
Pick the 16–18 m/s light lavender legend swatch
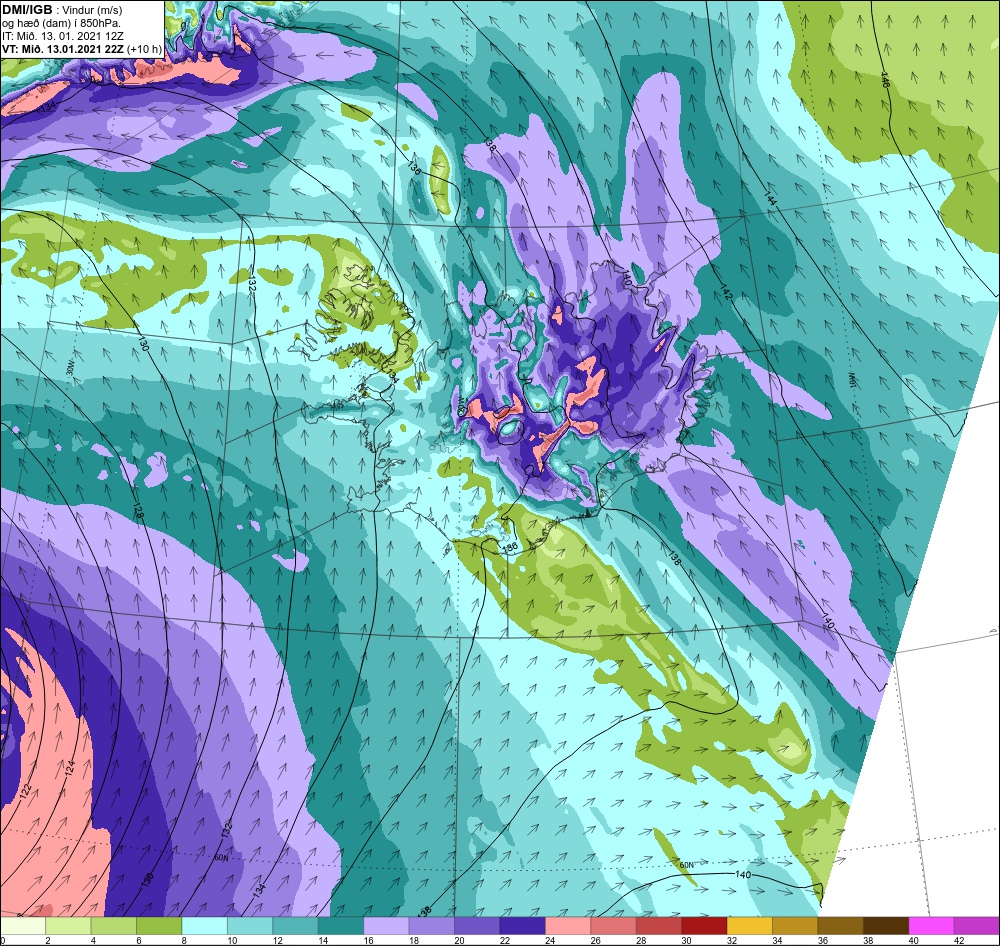pyautogui.click(x=386, y=926)
